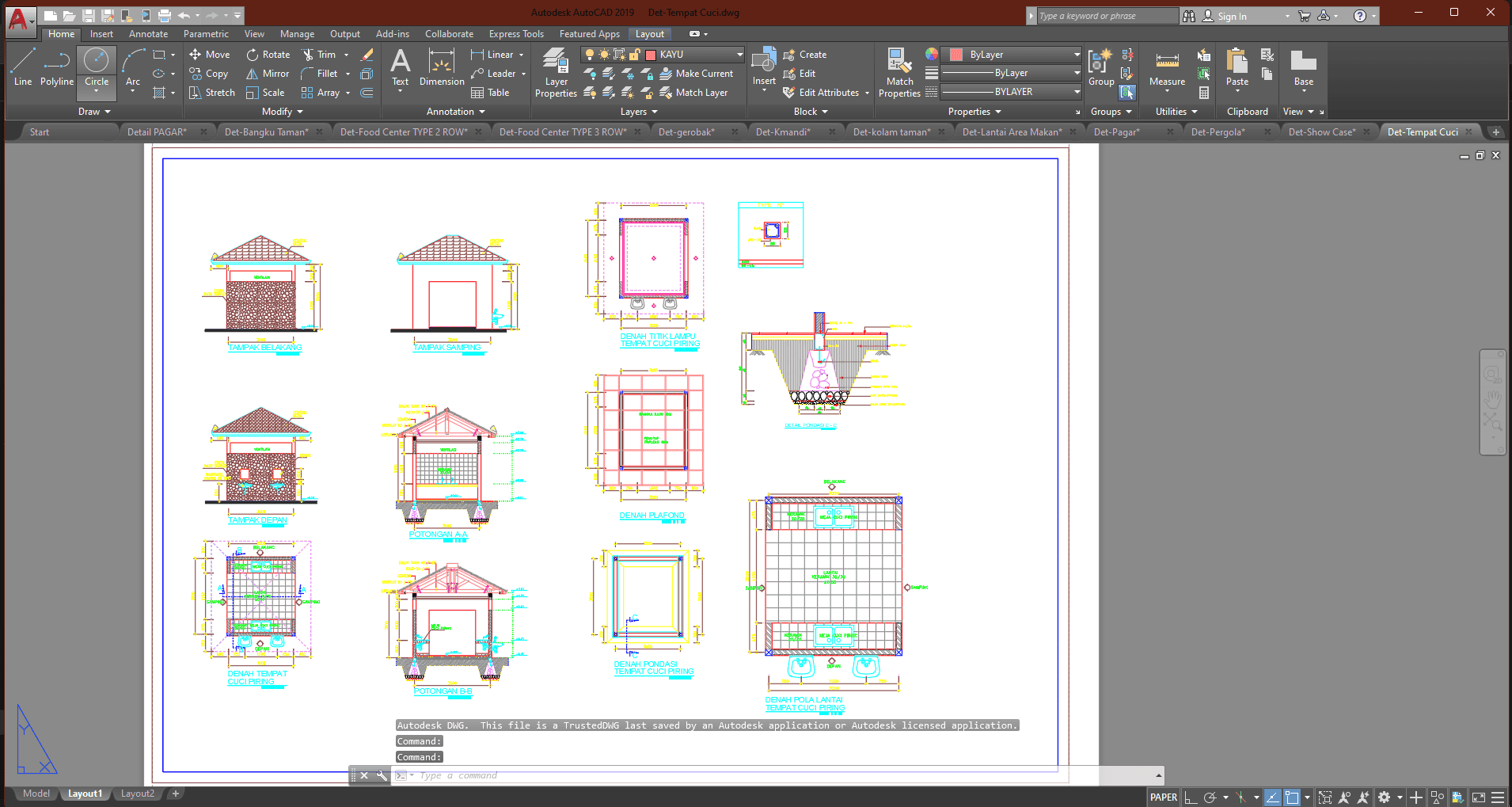Toggle PAPER space mode in status bar
The height and width of the screenshot is (807, 1512).
point(1163,797)
